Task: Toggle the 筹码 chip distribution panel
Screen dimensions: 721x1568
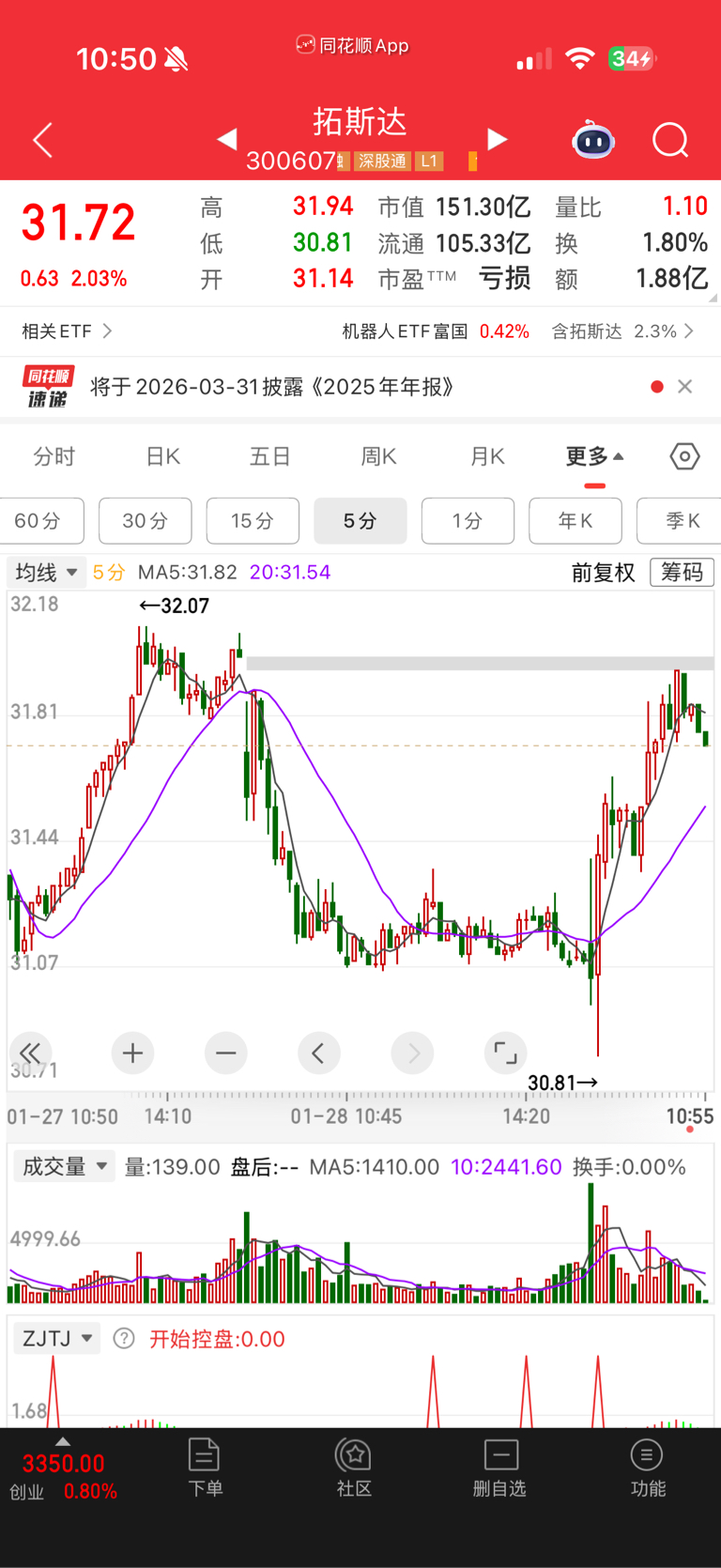Action: click(683, 572)
